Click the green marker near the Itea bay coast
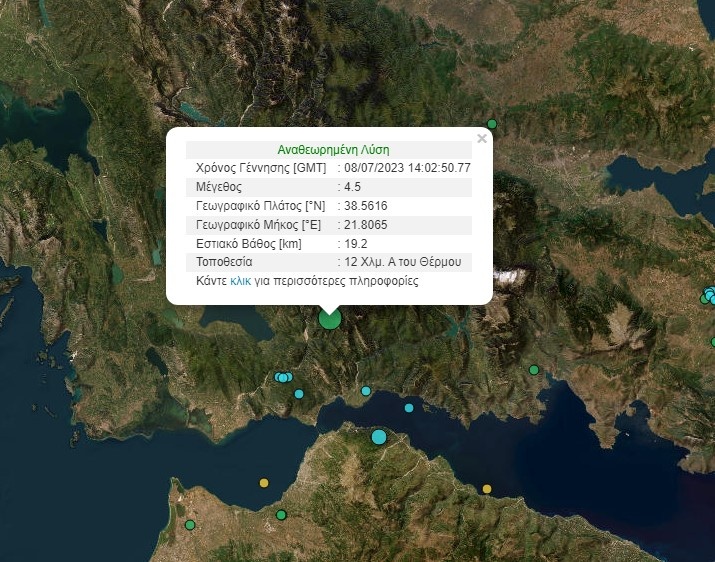Viewport: 715px width, 562px height. 534,370
